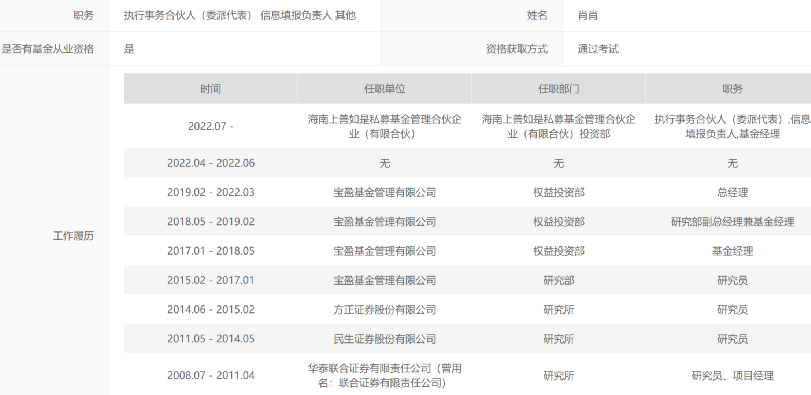Select 民生证券股份有限公司 employer cell
This screenshot has height=395, width=811.
click(x=384, y=339)
